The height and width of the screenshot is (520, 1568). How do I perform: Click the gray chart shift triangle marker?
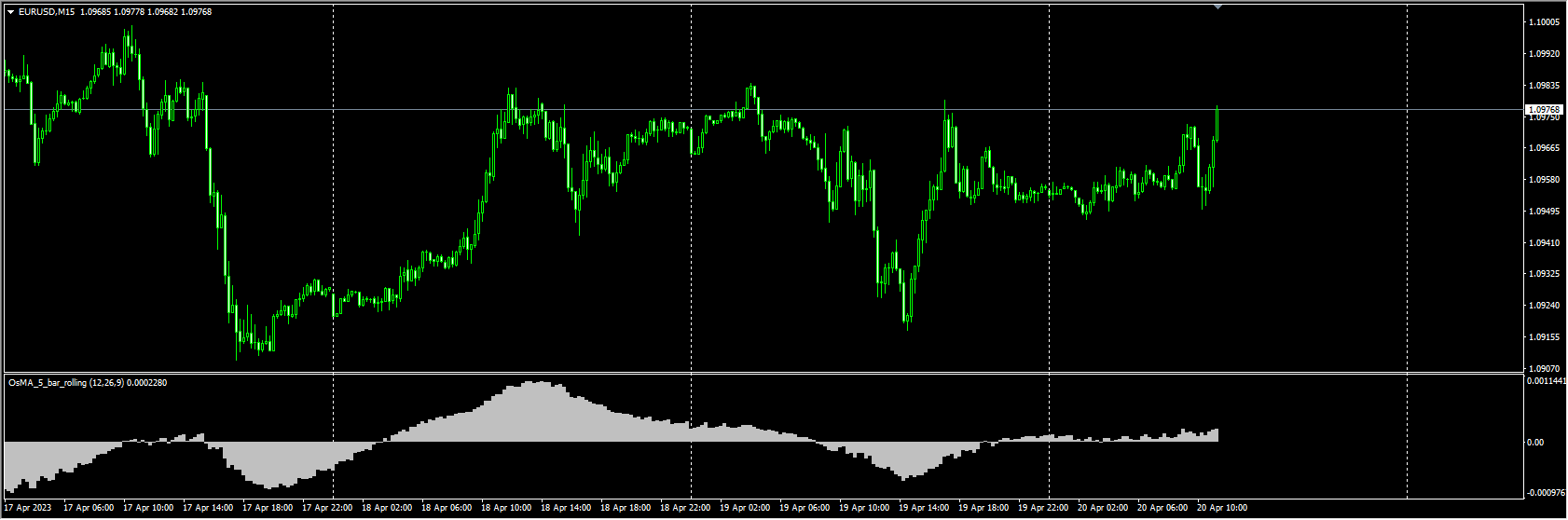coord(1217,7)
